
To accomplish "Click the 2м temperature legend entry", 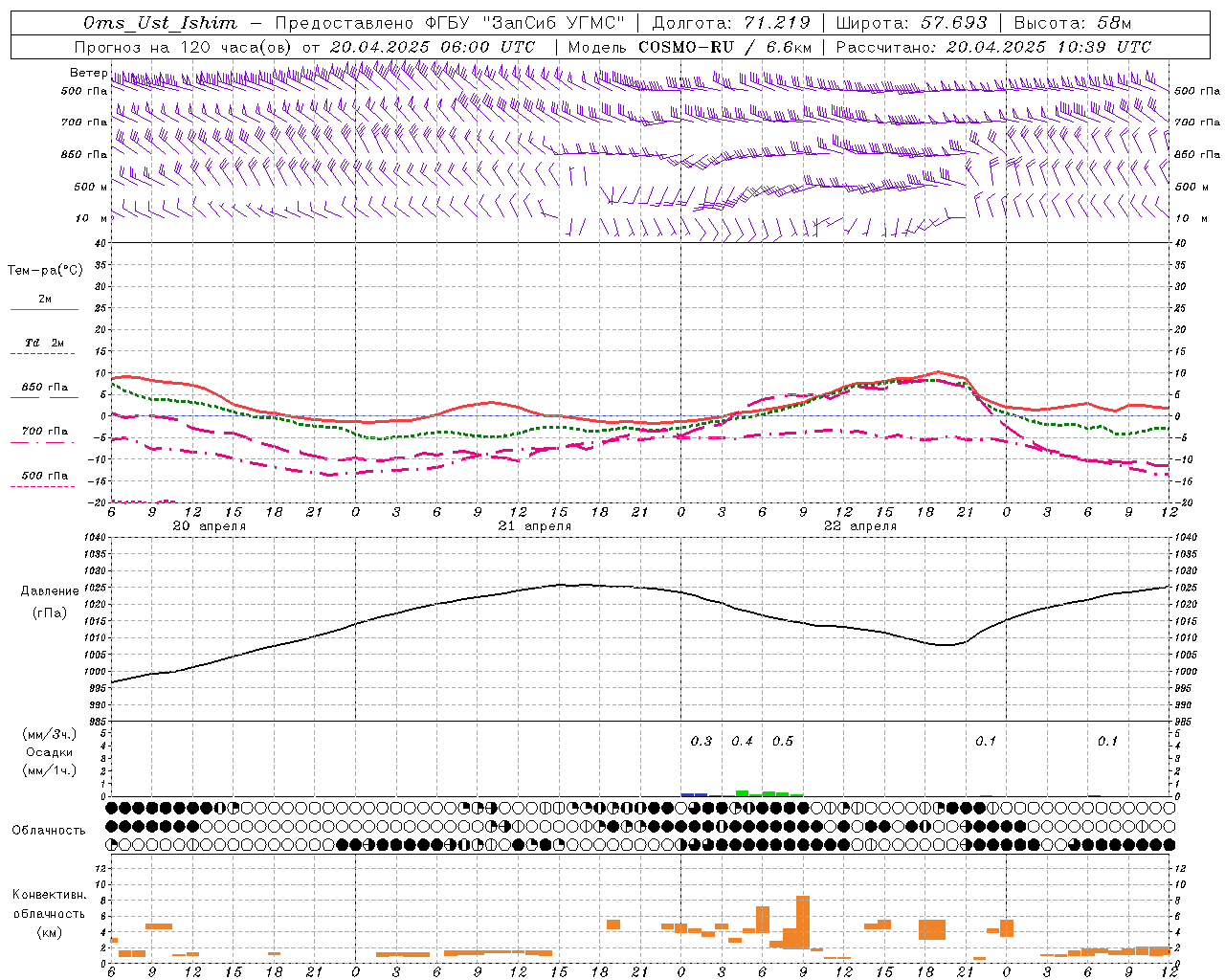I will pos(45,299).
